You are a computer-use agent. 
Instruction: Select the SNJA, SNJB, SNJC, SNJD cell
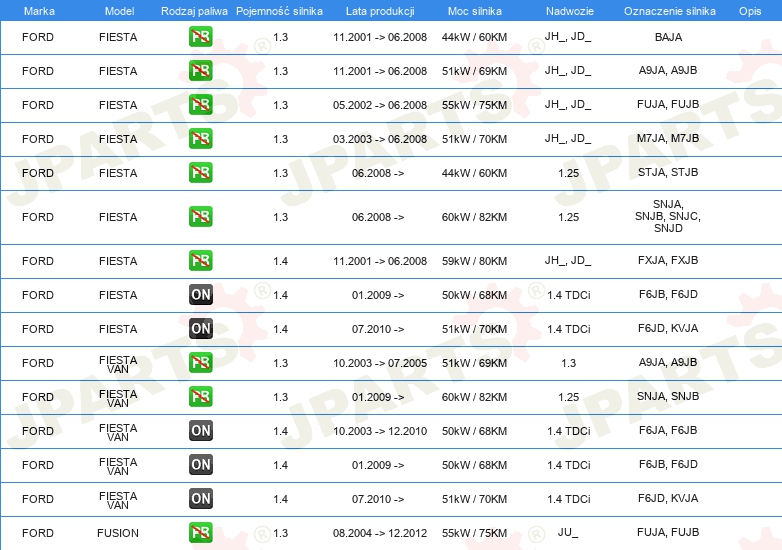click(x=668, y=216)
